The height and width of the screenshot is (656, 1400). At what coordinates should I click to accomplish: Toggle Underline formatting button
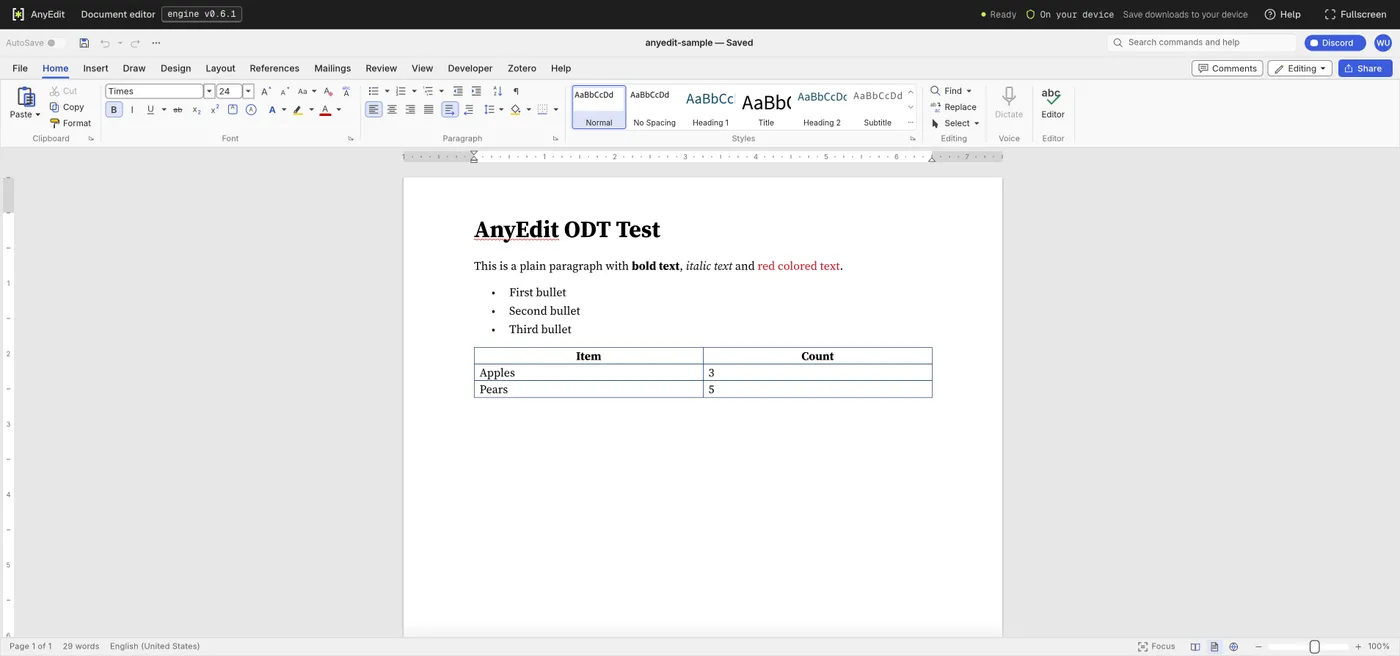[150, 110]
